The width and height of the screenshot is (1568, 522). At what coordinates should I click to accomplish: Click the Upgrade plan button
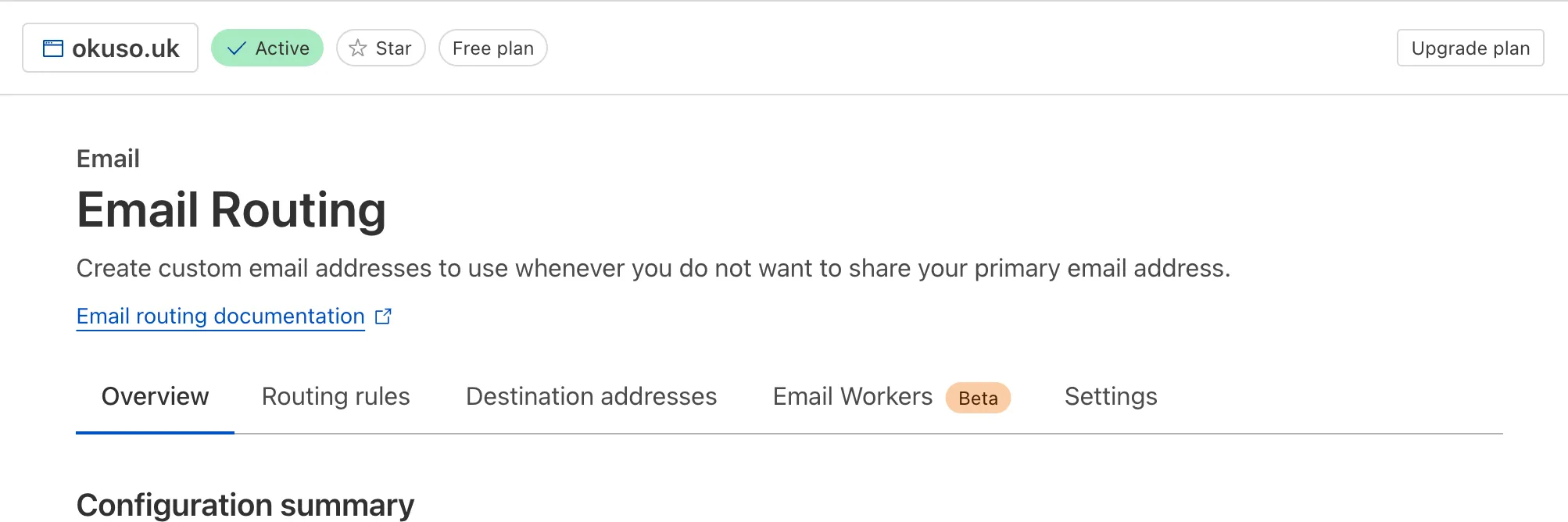[1470, 48]
